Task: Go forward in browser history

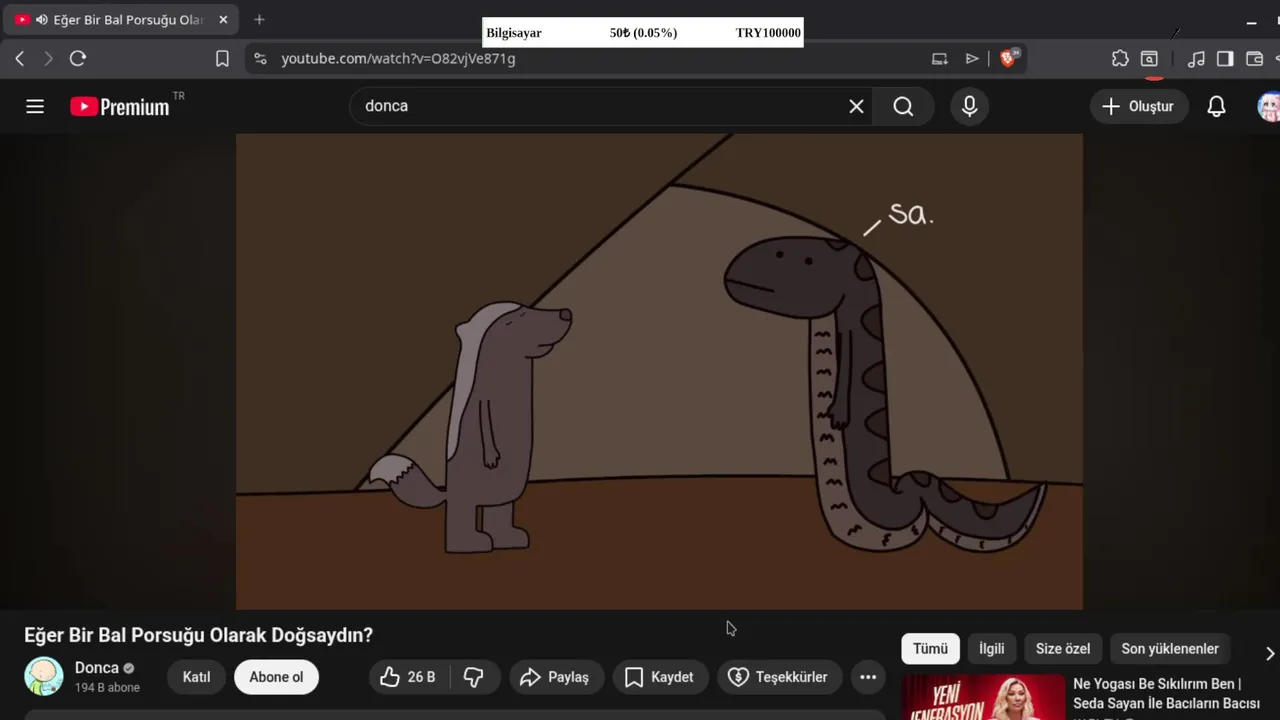Action: tap(48, 59)
